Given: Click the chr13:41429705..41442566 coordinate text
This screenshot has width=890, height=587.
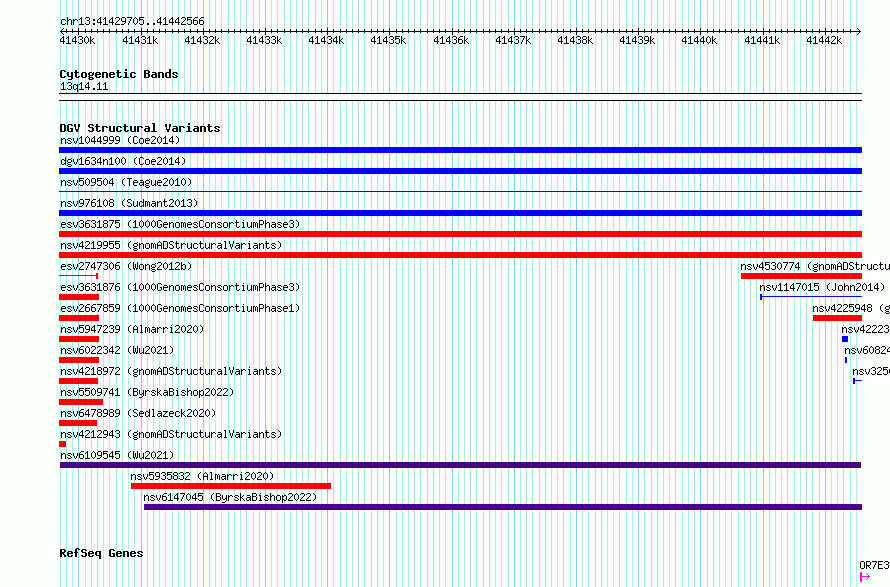Looking at the screenshot, I should click(132, 22).
